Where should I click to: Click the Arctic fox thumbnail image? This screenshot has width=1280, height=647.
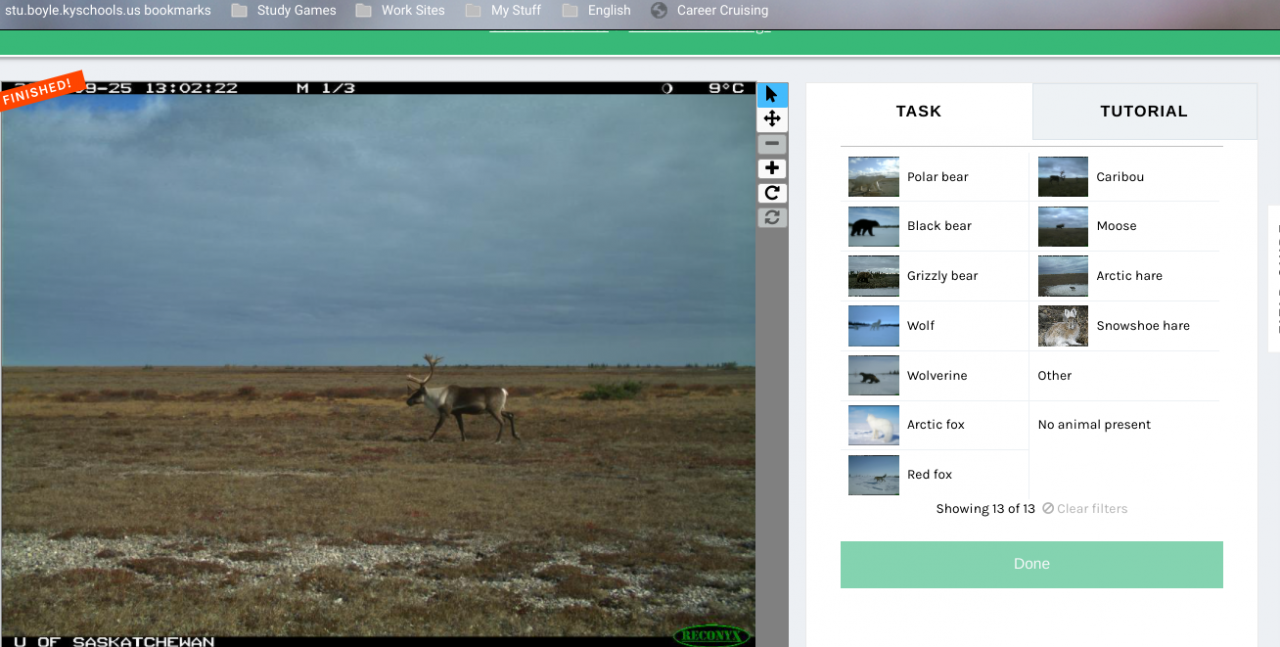pos(873,425)
